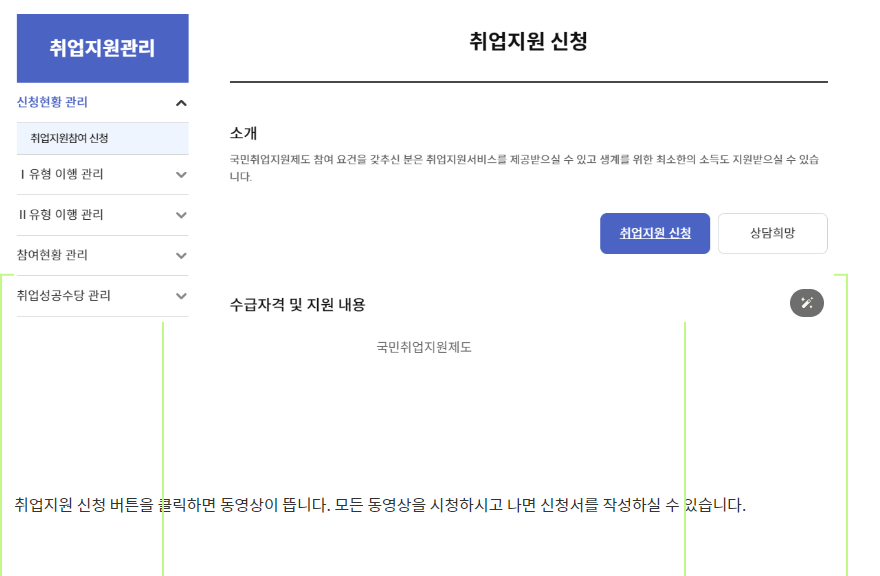
Task: Click the blue 취업지원관리 panel header
Action: 102,47
